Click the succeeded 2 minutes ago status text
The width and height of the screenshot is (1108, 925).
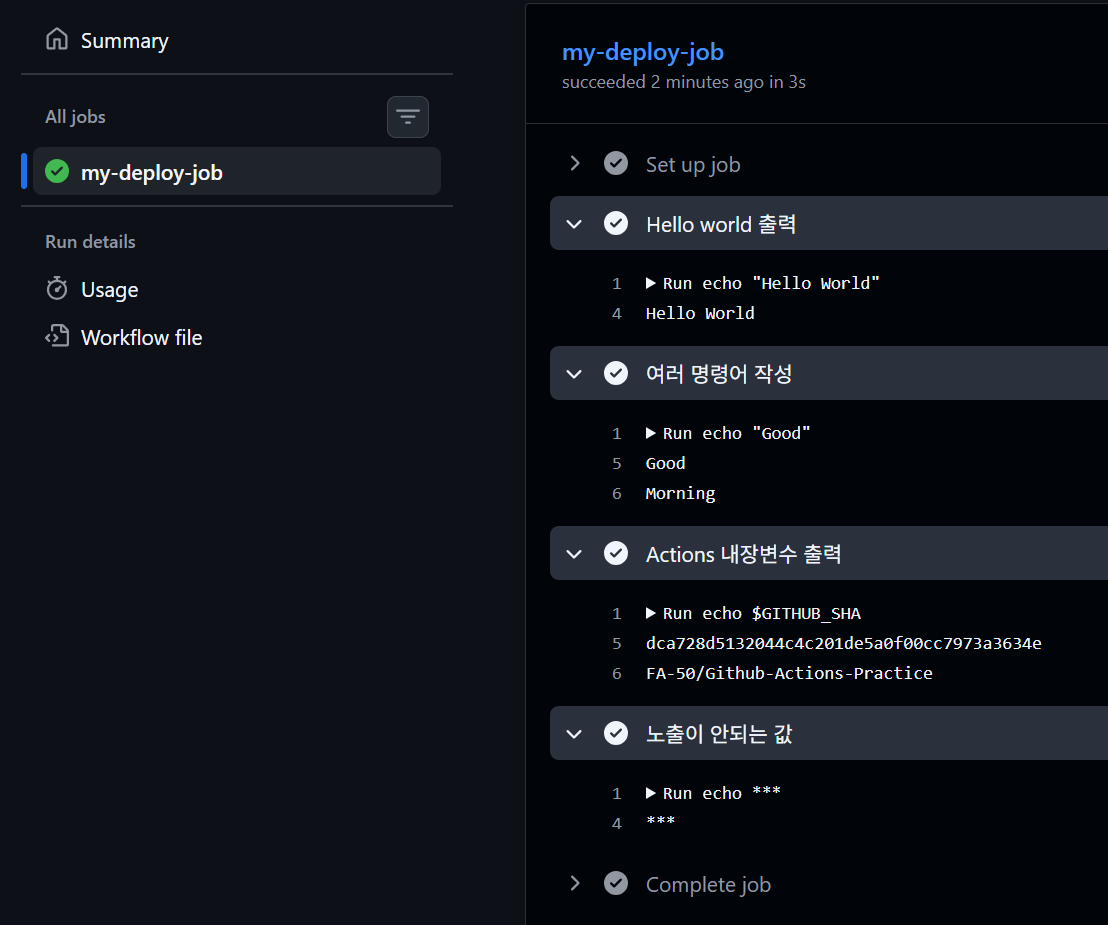683,83
